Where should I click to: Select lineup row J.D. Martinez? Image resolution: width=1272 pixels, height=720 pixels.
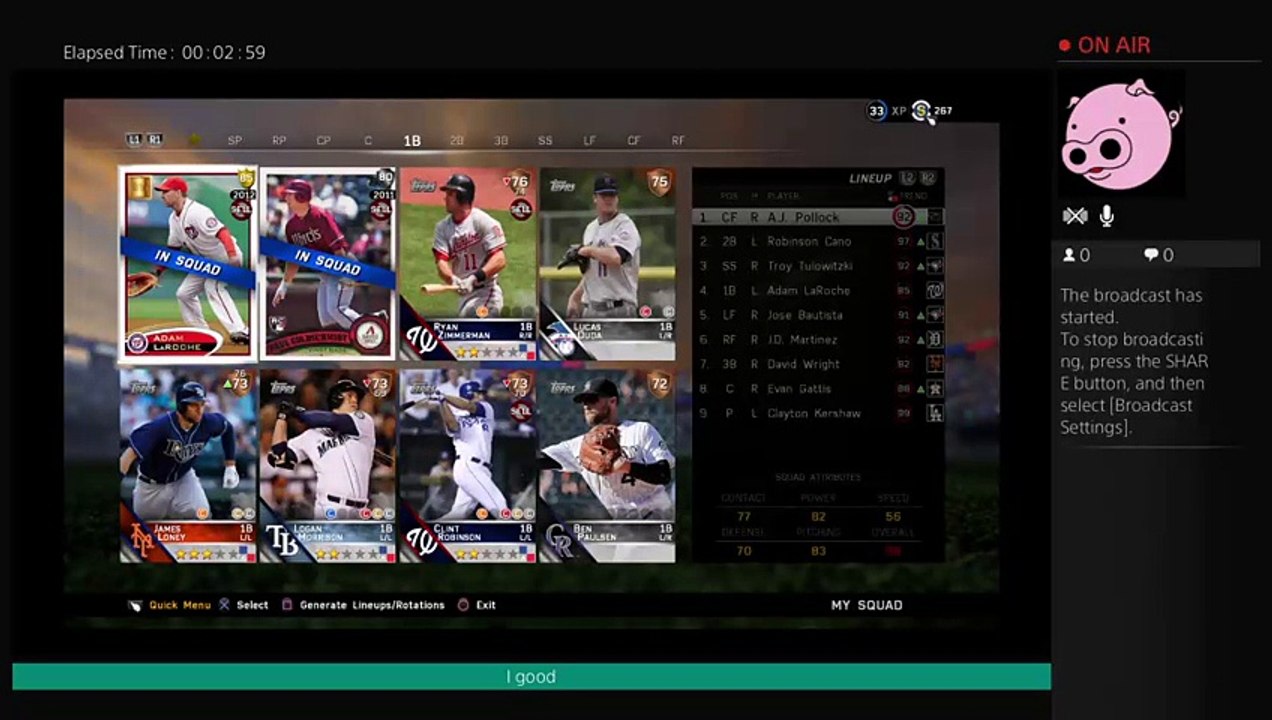coord(818,340)
